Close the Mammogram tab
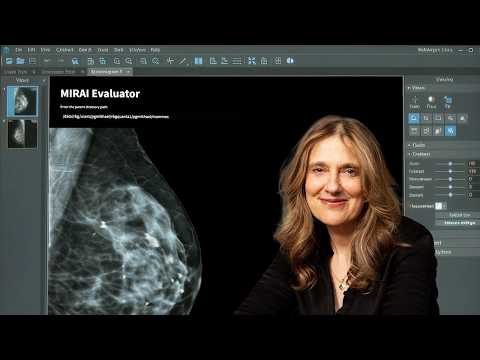 pos(128,72)
